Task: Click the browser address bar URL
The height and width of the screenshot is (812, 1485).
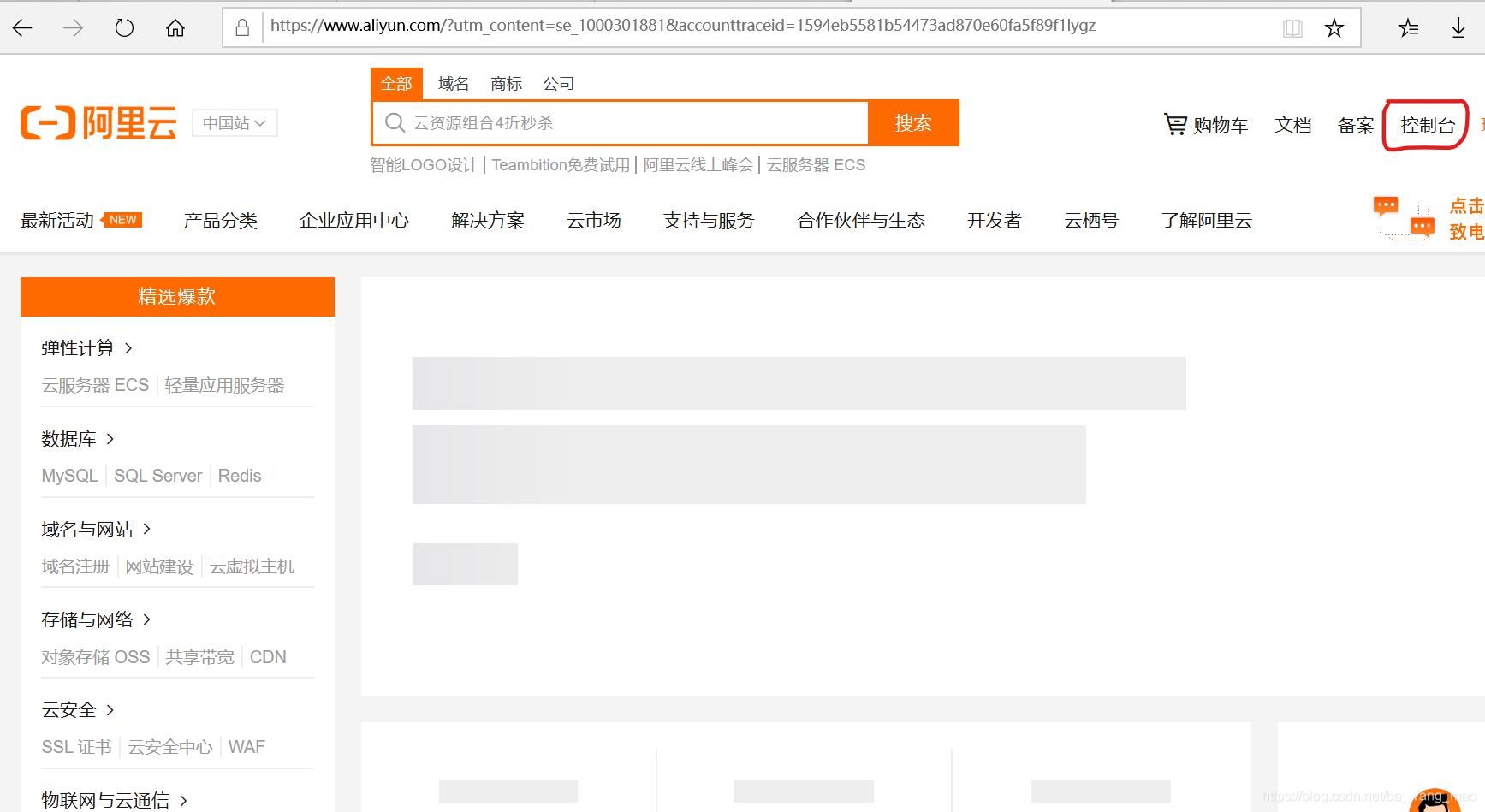Action: (683, 26)
